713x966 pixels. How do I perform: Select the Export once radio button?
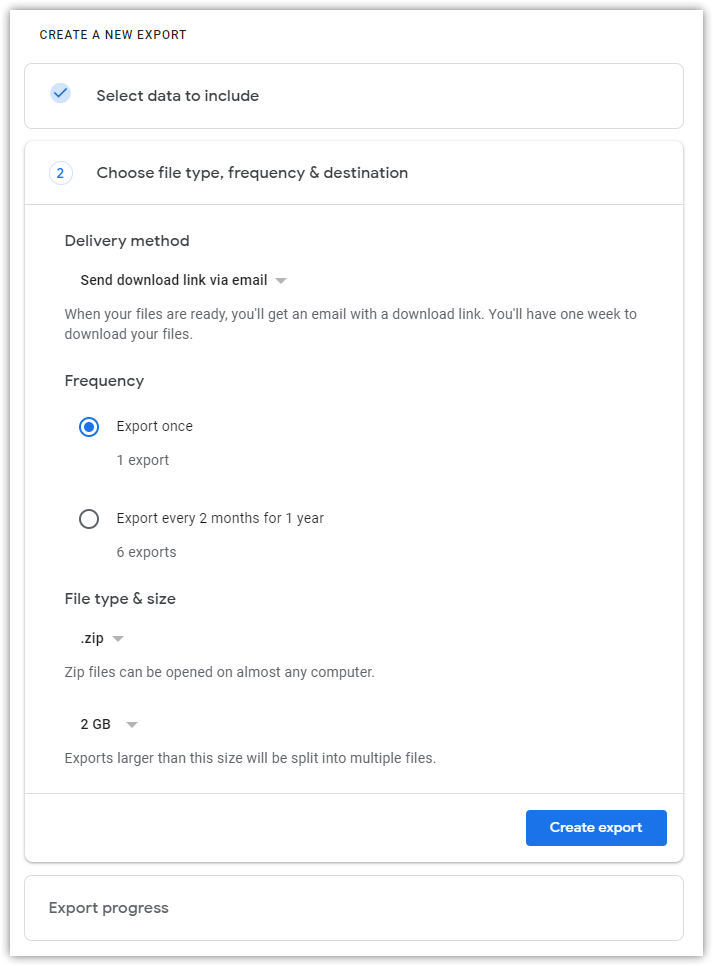pos(89,426)
